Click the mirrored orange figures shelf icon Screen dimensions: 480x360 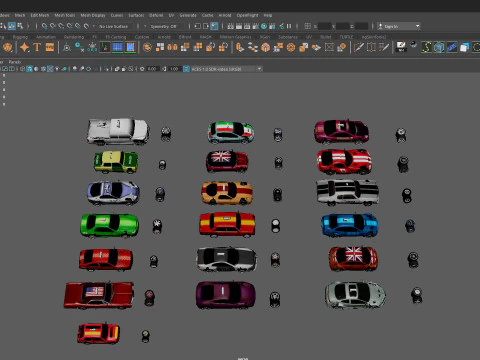point(172,47)
